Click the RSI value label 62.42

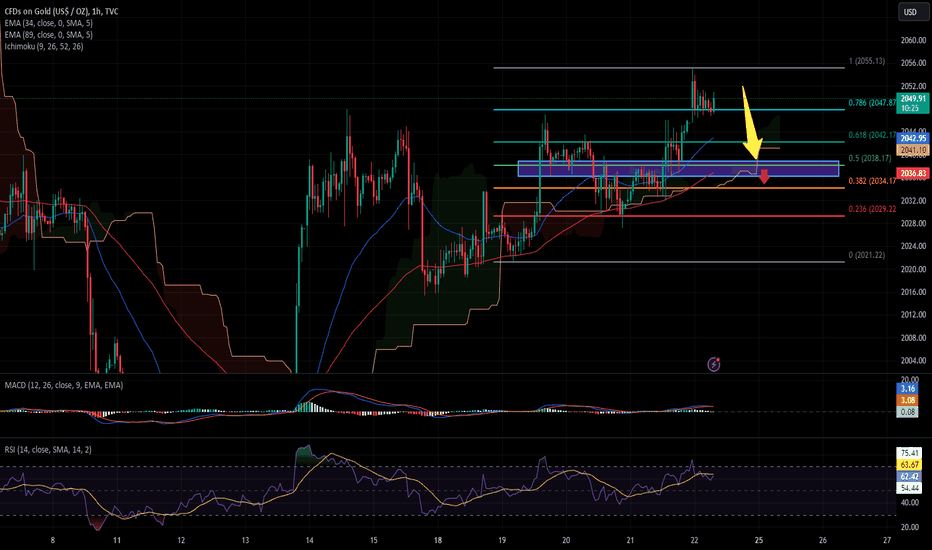909,476
